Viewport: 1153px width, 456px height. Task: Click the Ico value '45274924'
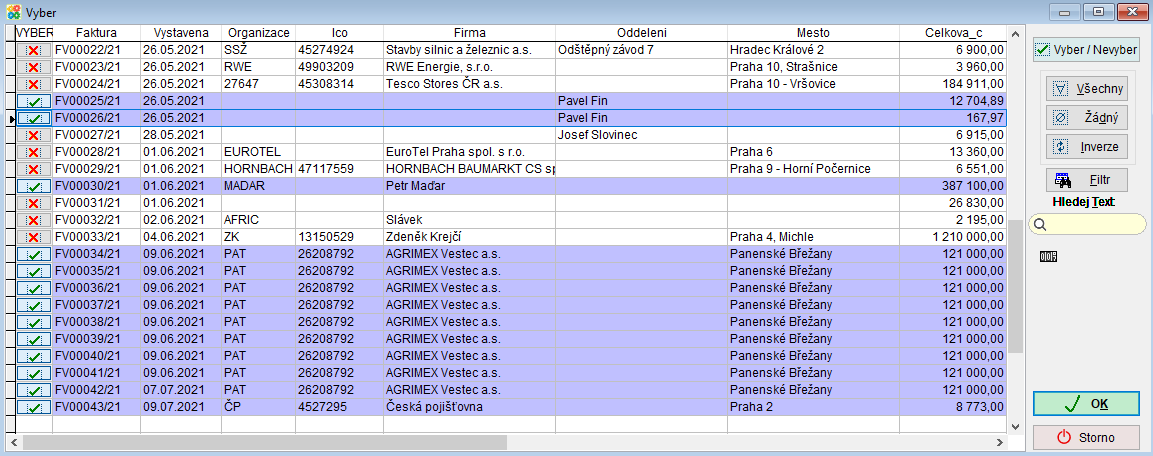pos(339,50)
